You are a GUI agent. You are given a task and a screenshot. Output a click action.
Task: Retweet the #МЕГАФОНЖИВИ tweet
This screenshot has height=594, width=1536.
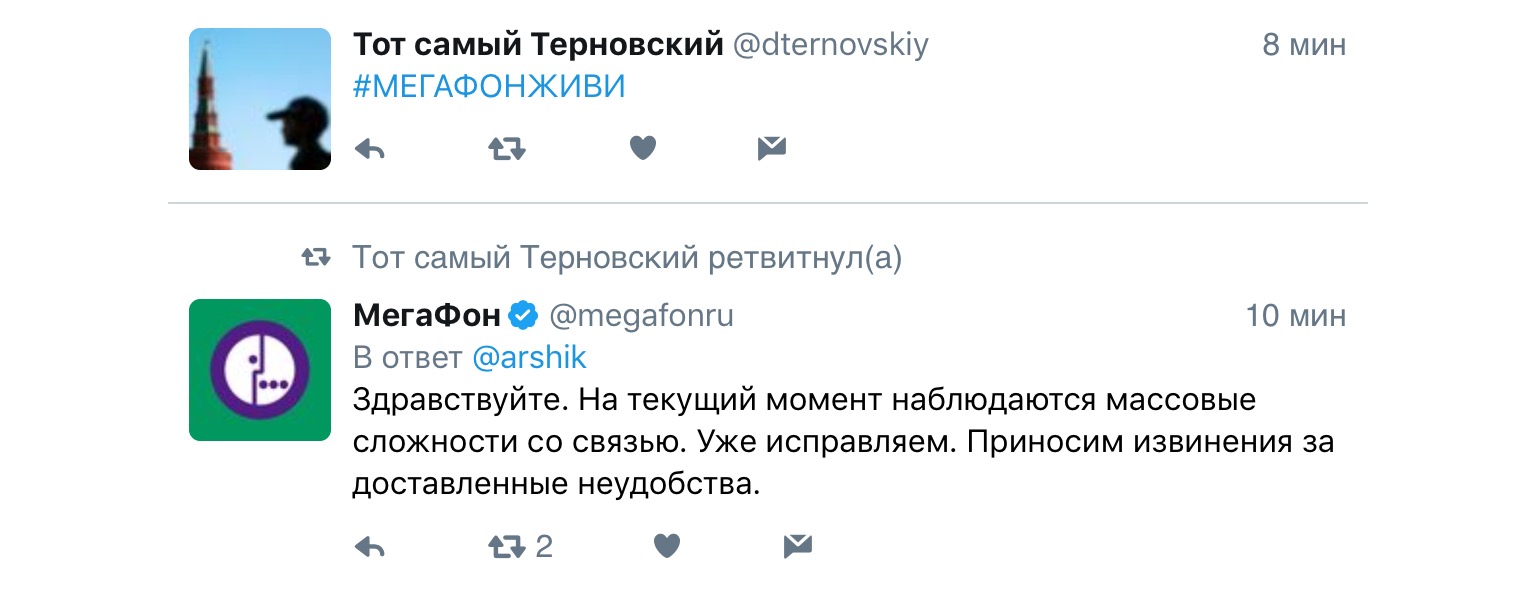506,149
